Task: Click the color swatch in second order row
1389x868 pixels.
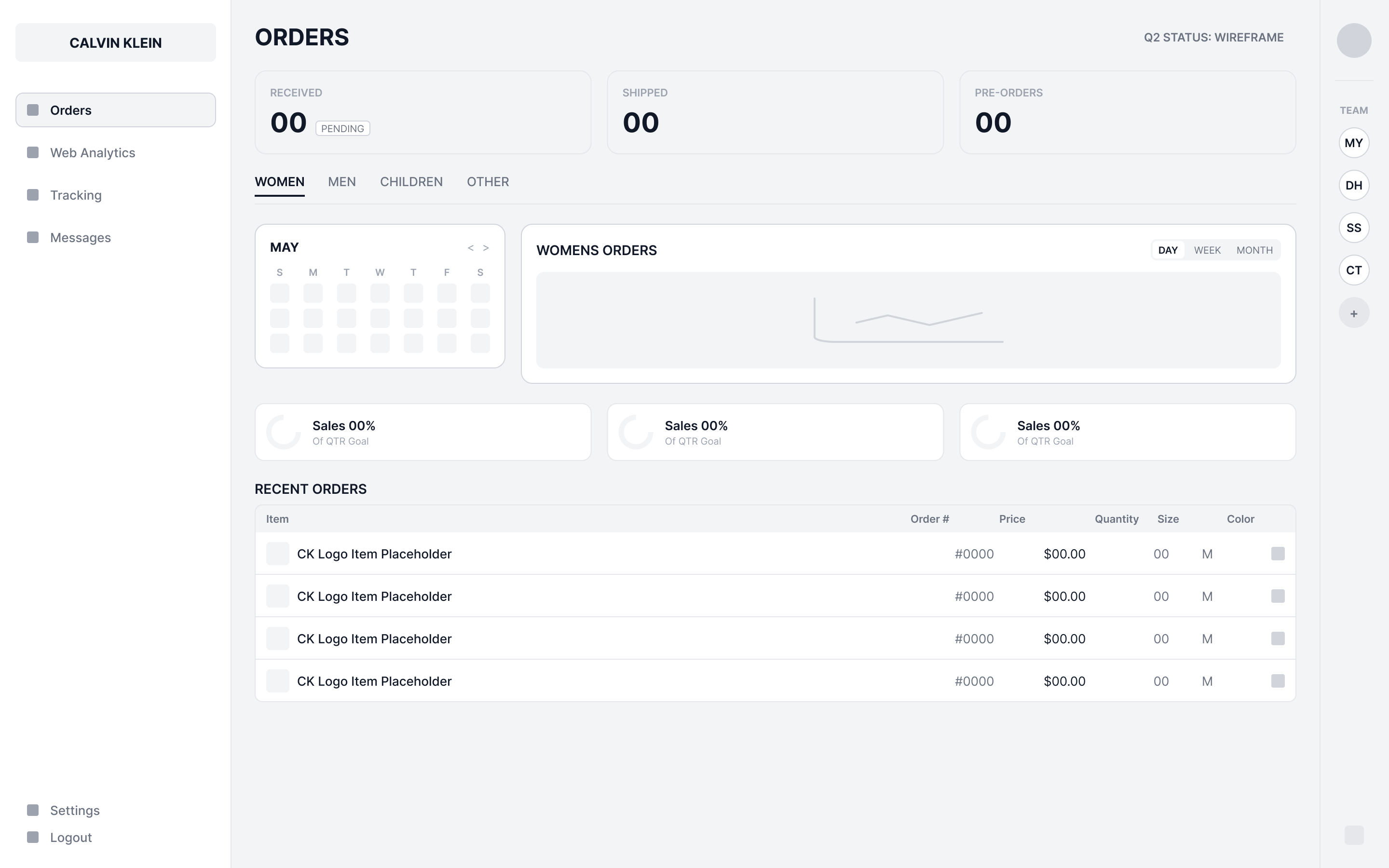Action: tap(1278, 596)
